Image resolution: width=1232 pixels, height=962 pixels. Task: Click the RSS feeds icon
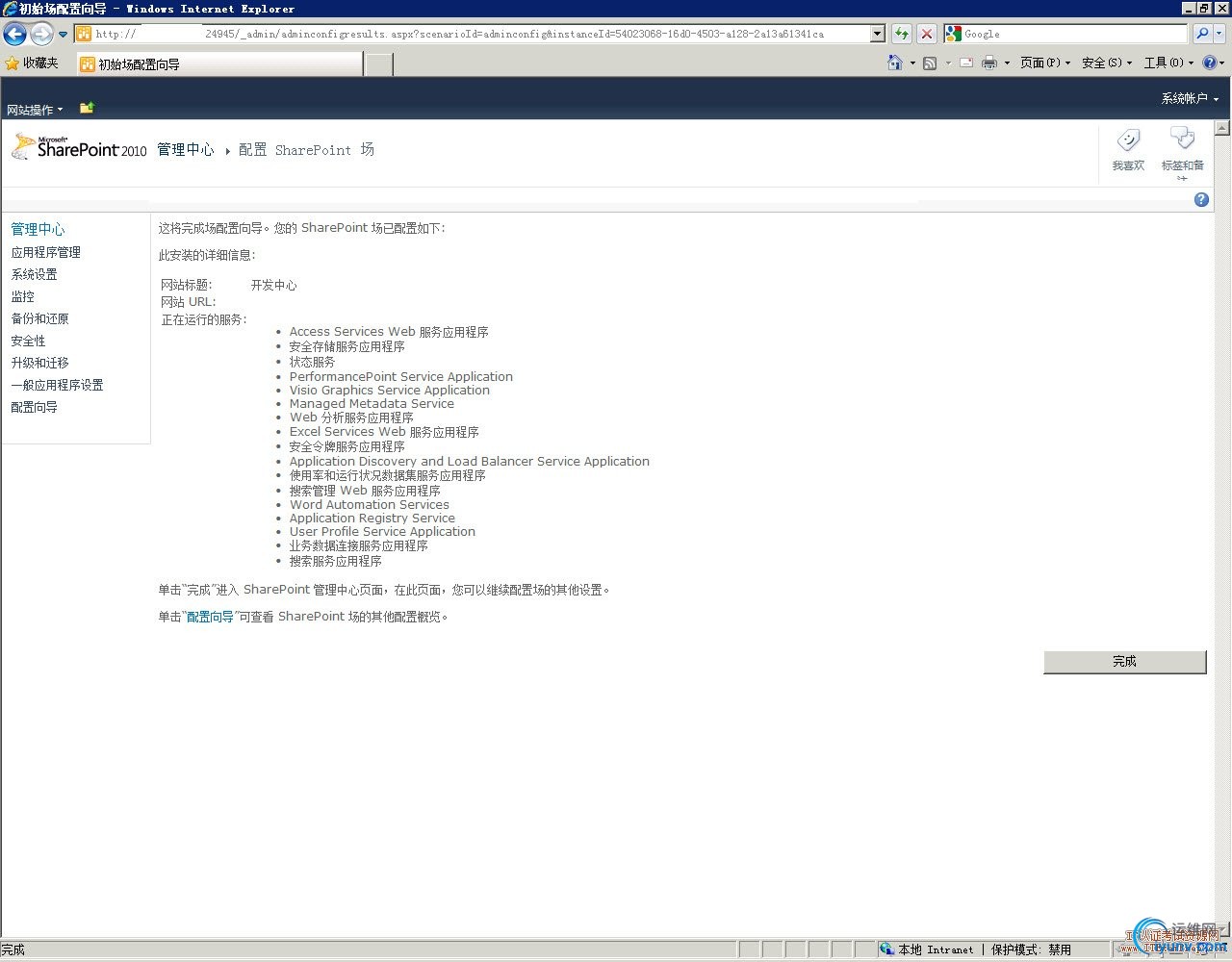tap(930, 63)
